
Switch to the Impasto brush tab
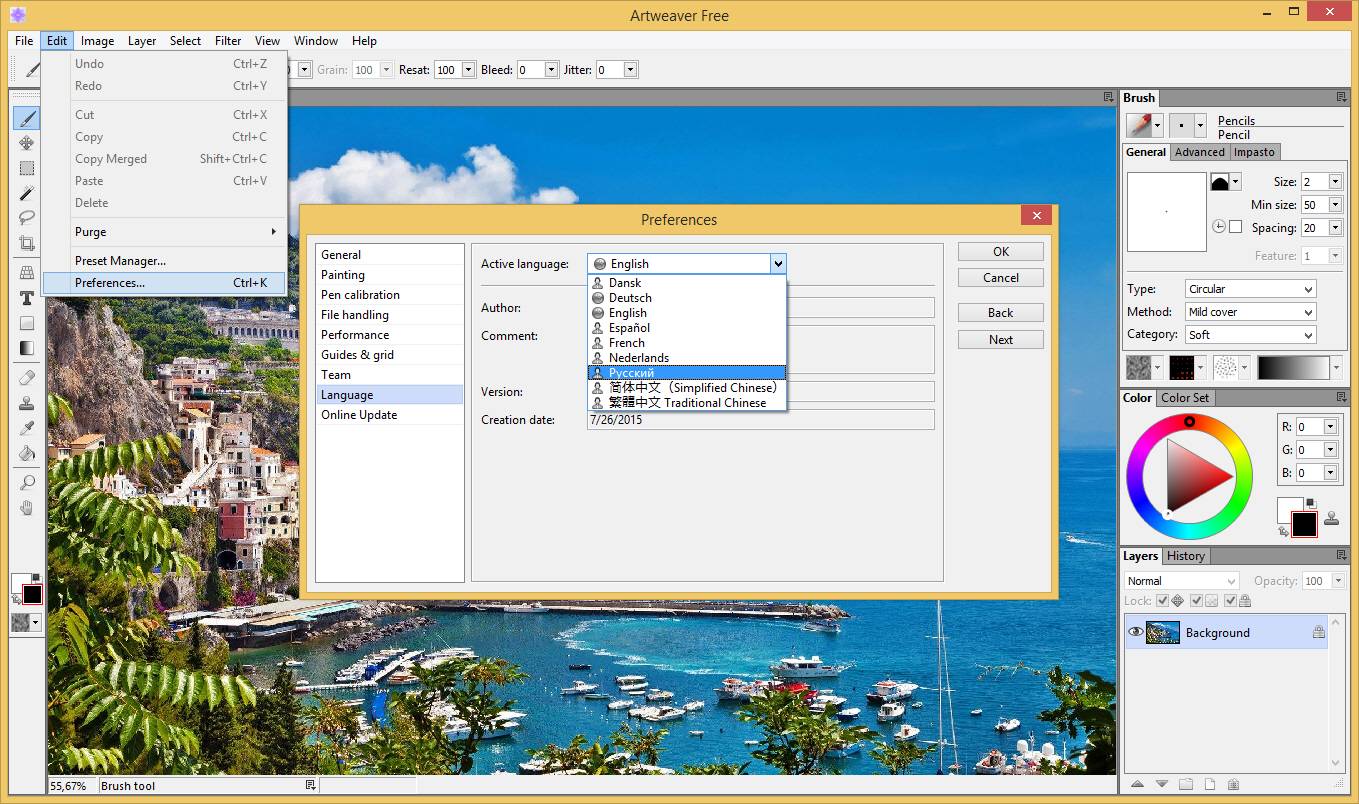tap(1254, 152)
